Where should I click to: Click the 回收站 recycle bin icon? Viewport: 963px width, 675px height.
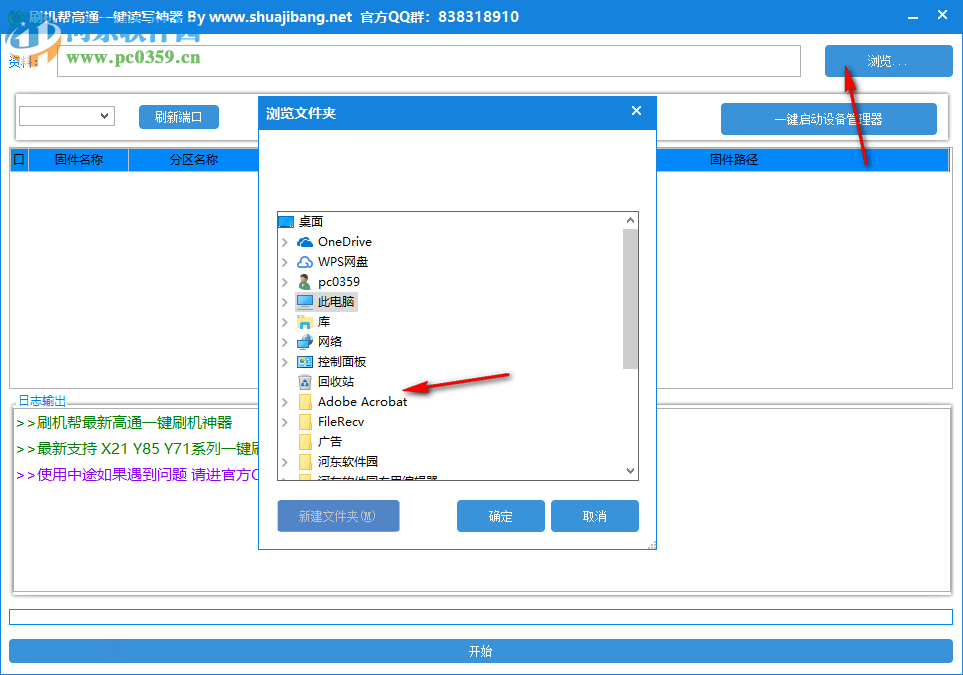[x=305, y=382]
